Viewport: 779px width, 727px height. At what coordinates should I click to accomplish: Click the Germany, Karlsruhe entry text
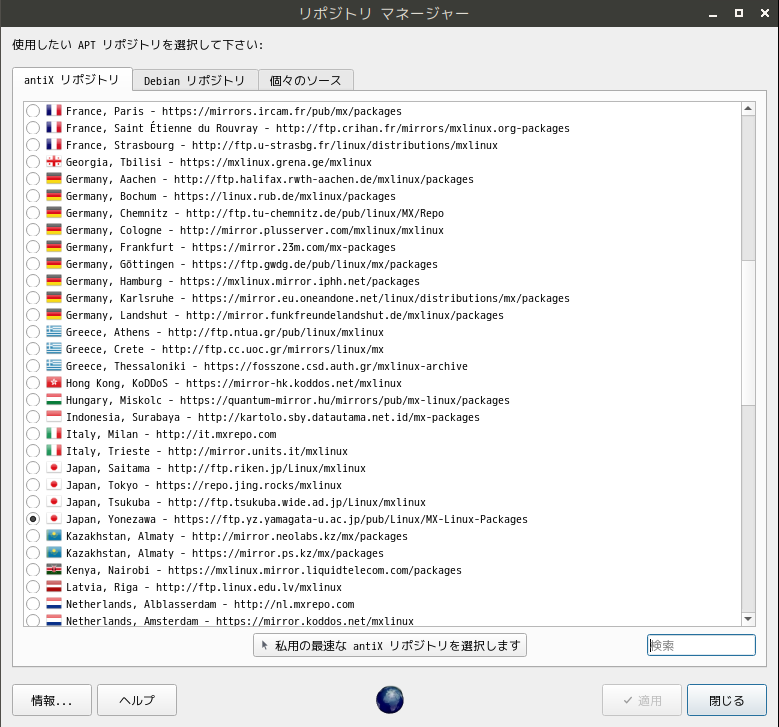[x=317, y=298]
